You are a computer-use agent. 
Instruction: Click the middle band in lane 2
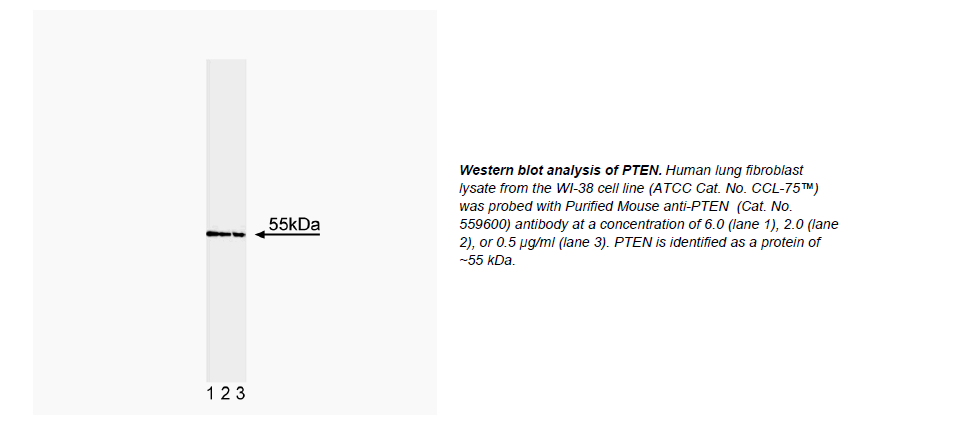coord(226,235)
